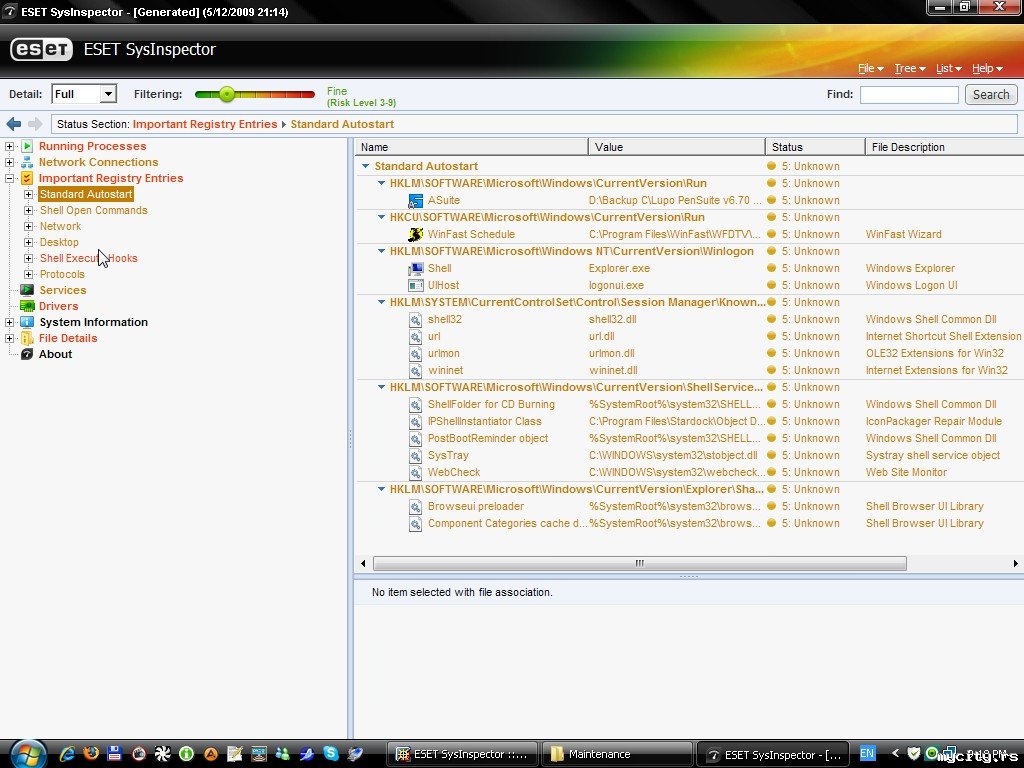Click the Search button
Image resolution: width=1024 pixels, height=768 pixels.
(x=990, y=94)
